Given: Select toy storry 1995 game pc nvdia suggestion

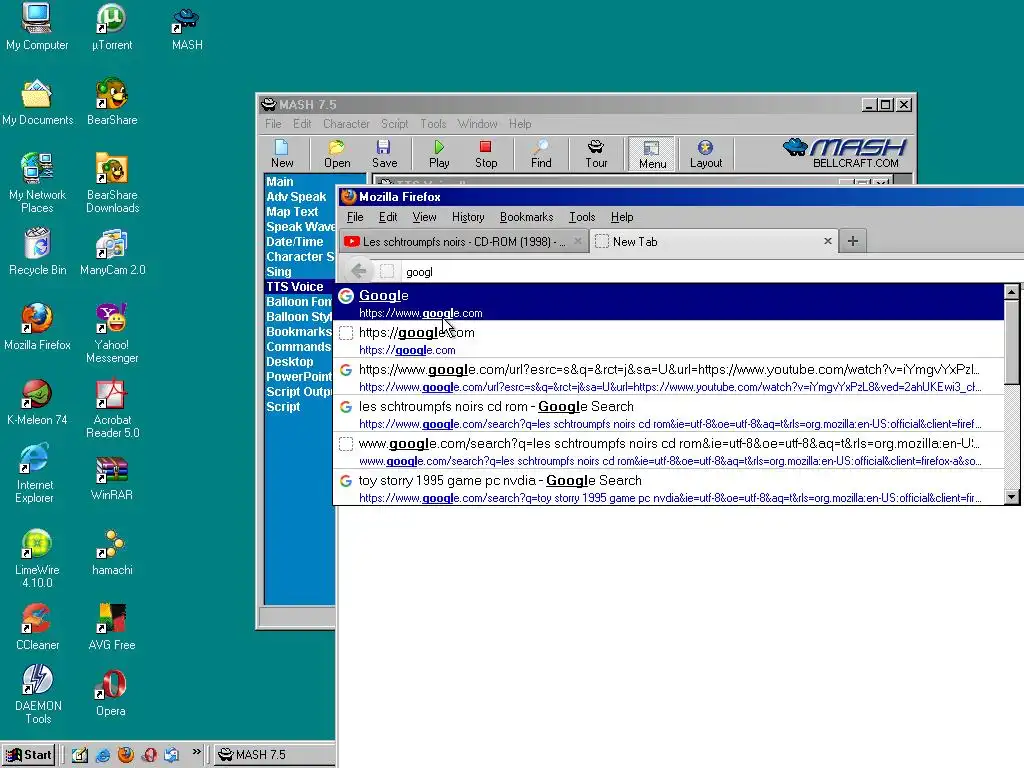Looking at the screenshot, I should [668, 487].
